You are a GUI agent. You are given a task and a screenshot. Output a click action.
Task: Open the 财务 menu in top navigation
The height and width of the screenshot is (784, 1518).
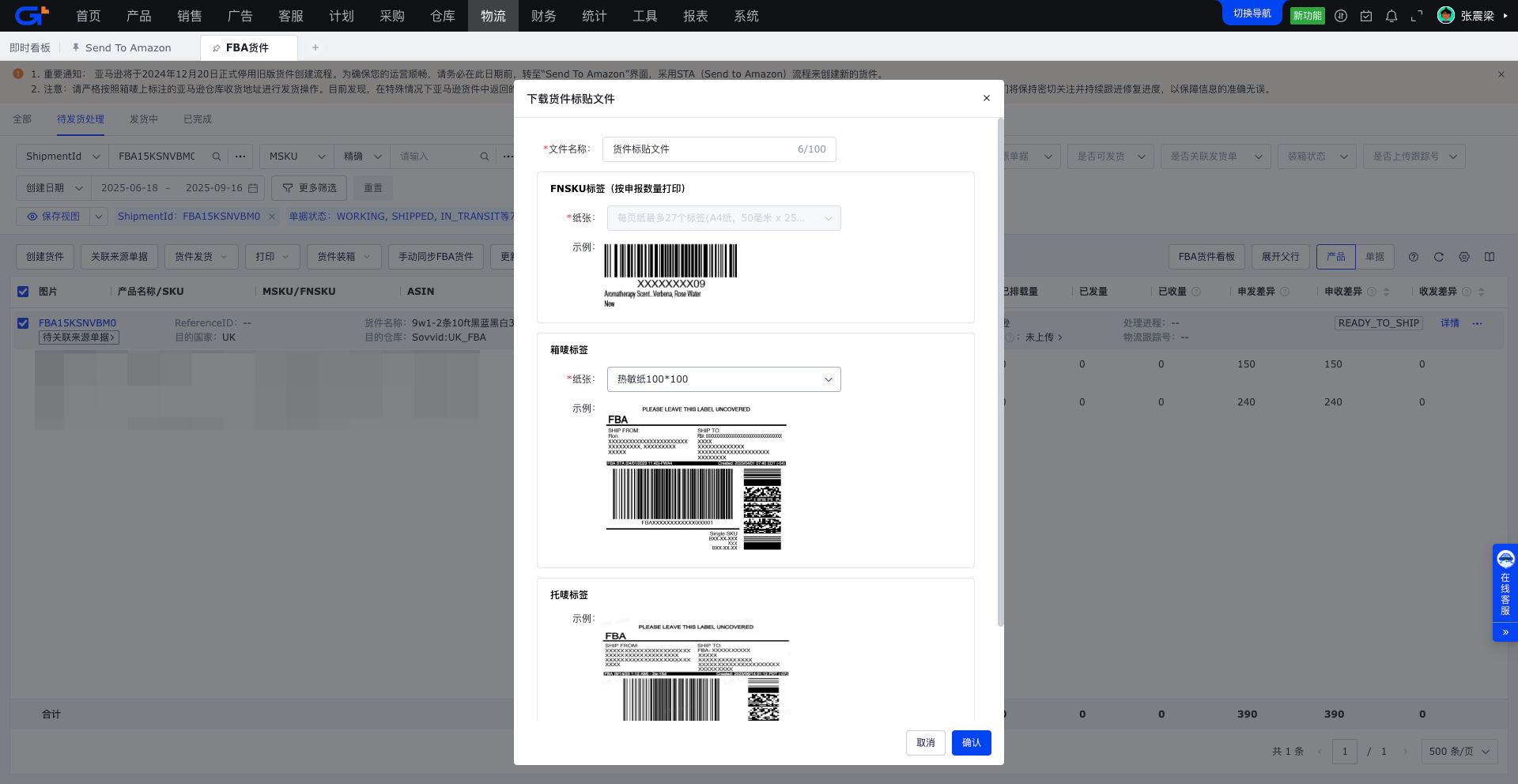coord(543,16)
